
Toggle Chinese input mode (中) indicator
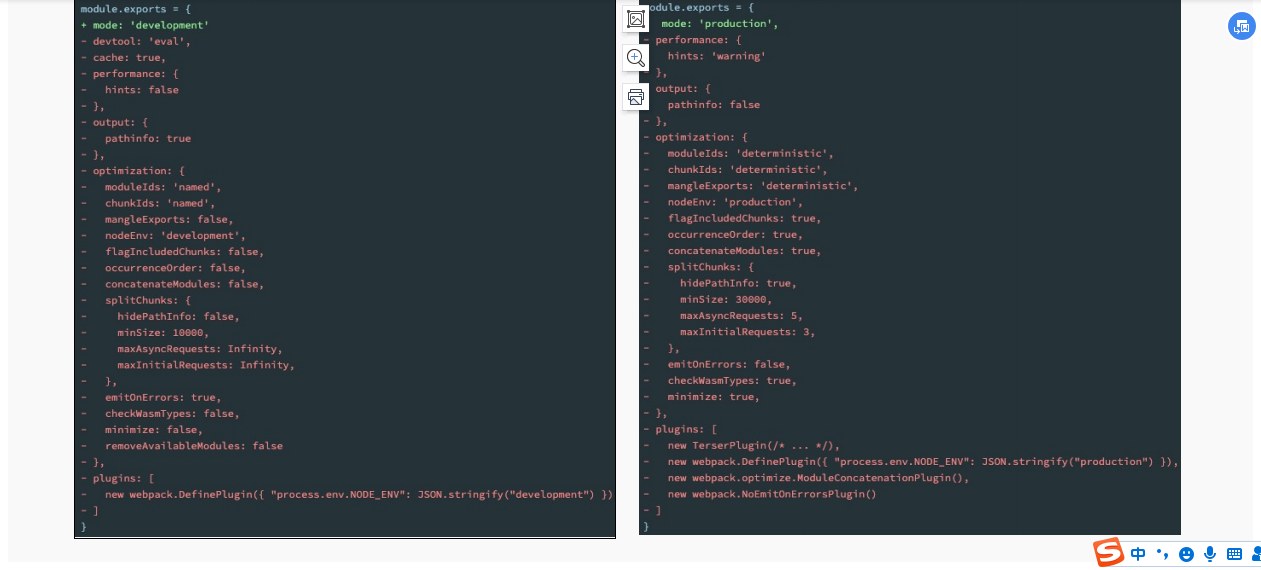click(1138, 554)
